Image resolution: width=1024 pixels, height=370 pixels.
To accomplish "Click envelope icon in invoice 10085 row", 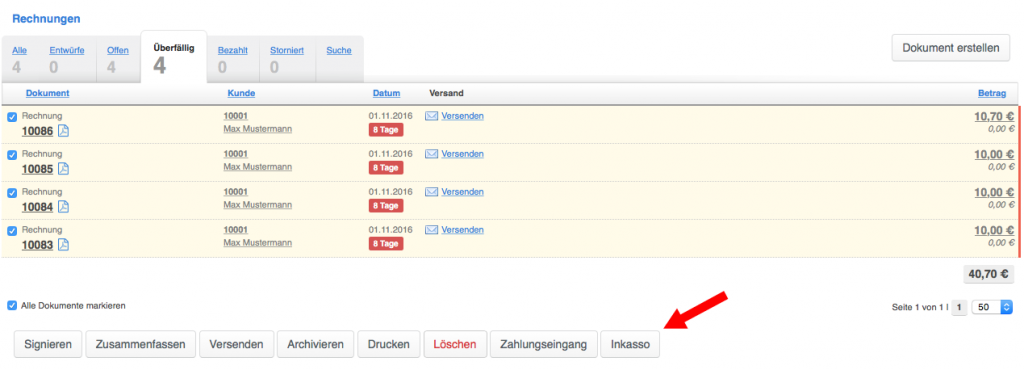I will (432, 154).
